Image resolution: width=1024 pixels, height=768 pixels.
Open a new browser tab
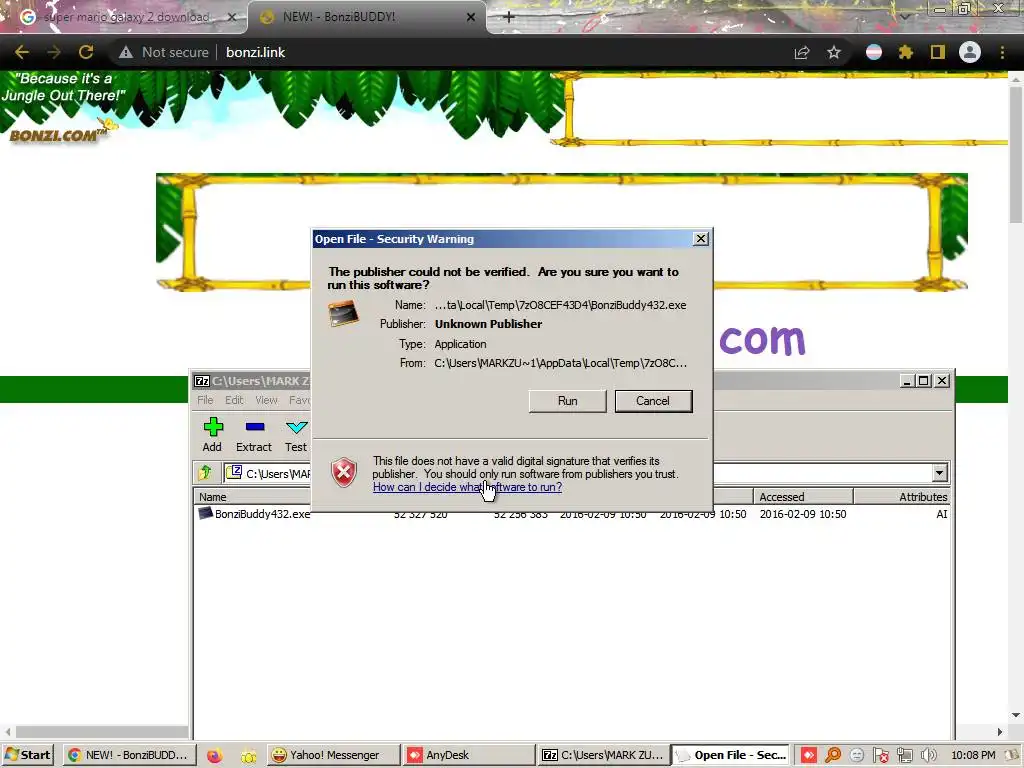509,18
